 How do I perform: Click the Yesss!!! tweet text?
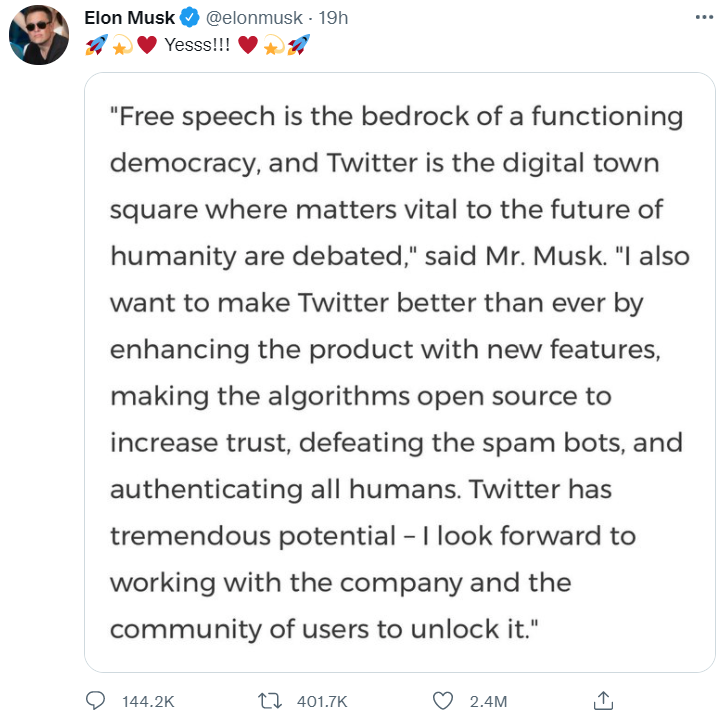tap(197, 45)
